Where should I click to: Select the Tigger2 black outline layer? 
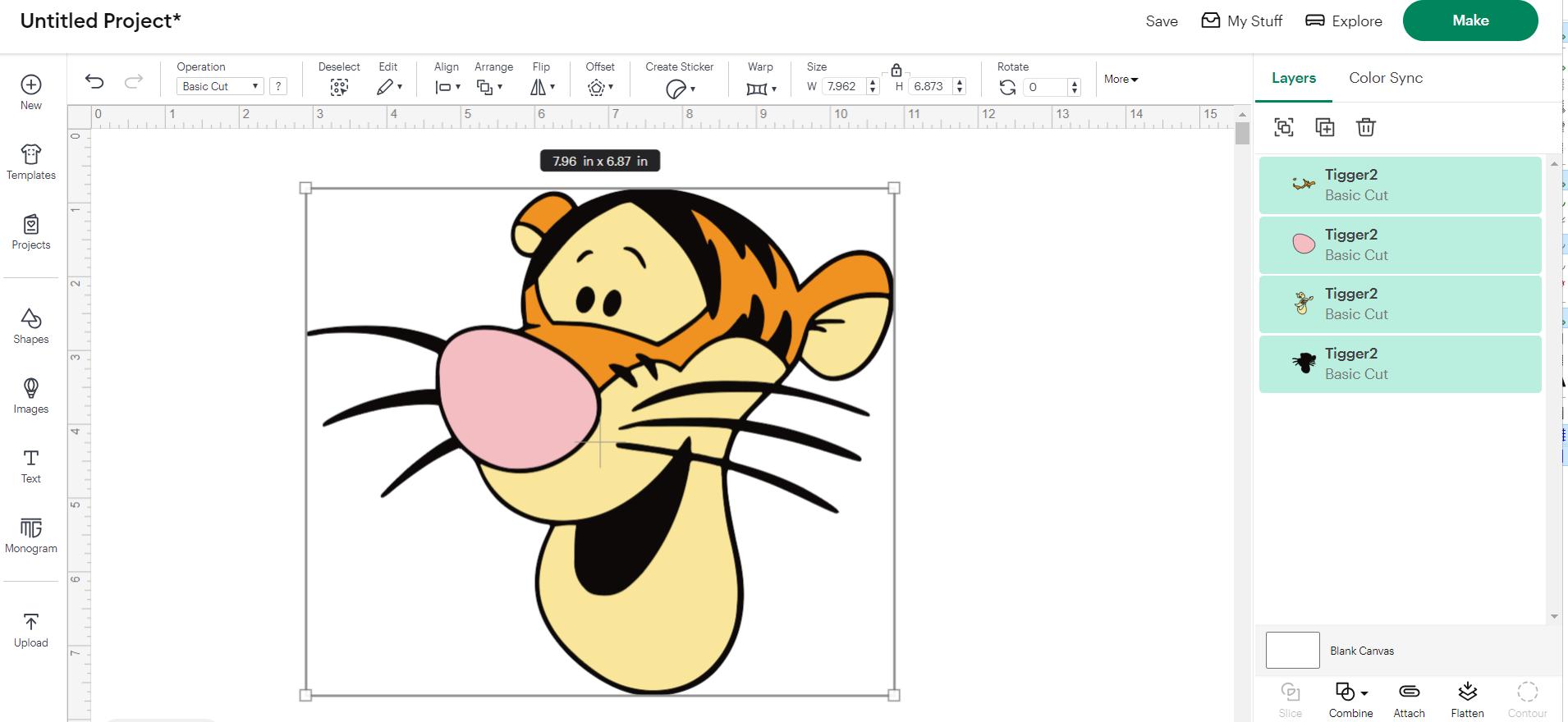point(1401,363)
